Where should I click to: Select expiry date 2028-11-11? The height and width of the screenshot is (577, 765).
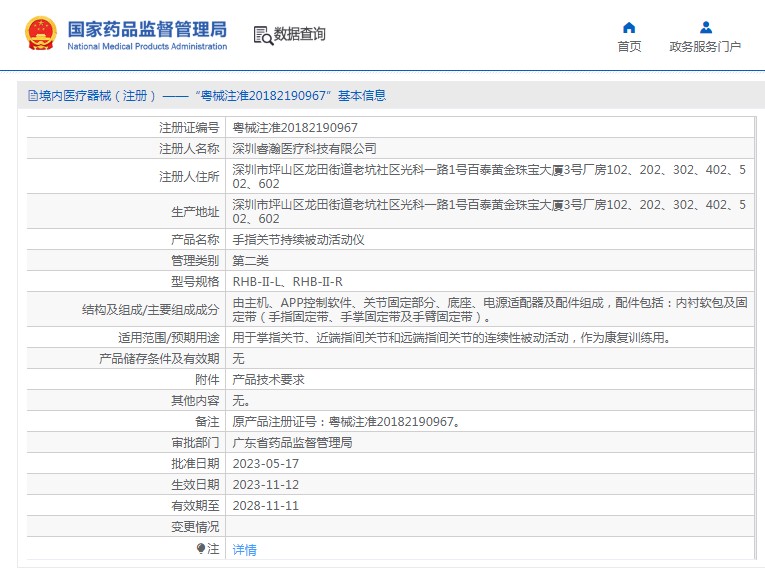(x=265, y=505)
